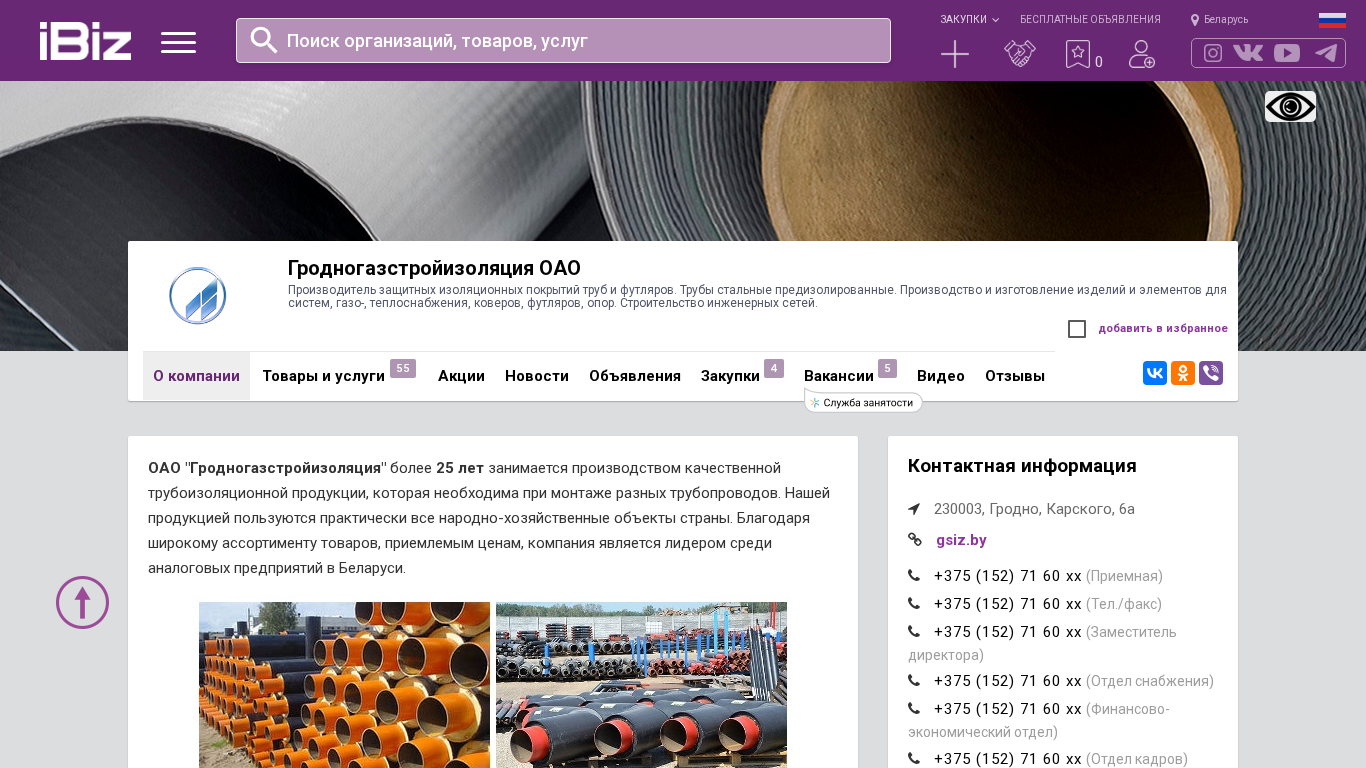1366x768 pixels.
Task: Open the favorites bookmark star icon
Action: click(1078, 54)
